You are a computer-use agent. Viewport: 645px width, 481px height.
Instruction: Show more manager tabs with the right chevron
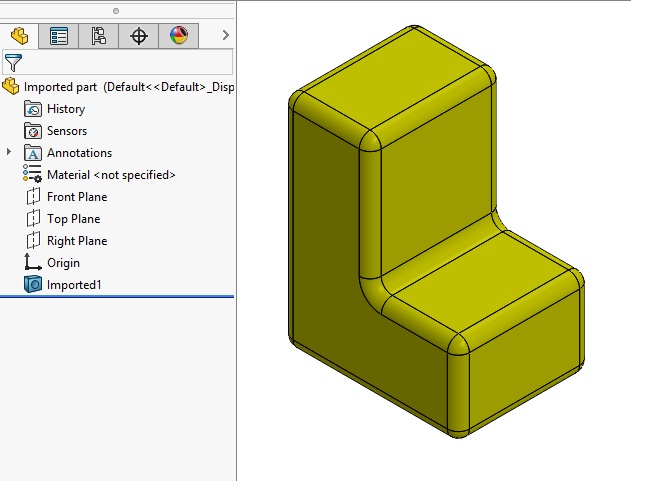coord(225,35)
